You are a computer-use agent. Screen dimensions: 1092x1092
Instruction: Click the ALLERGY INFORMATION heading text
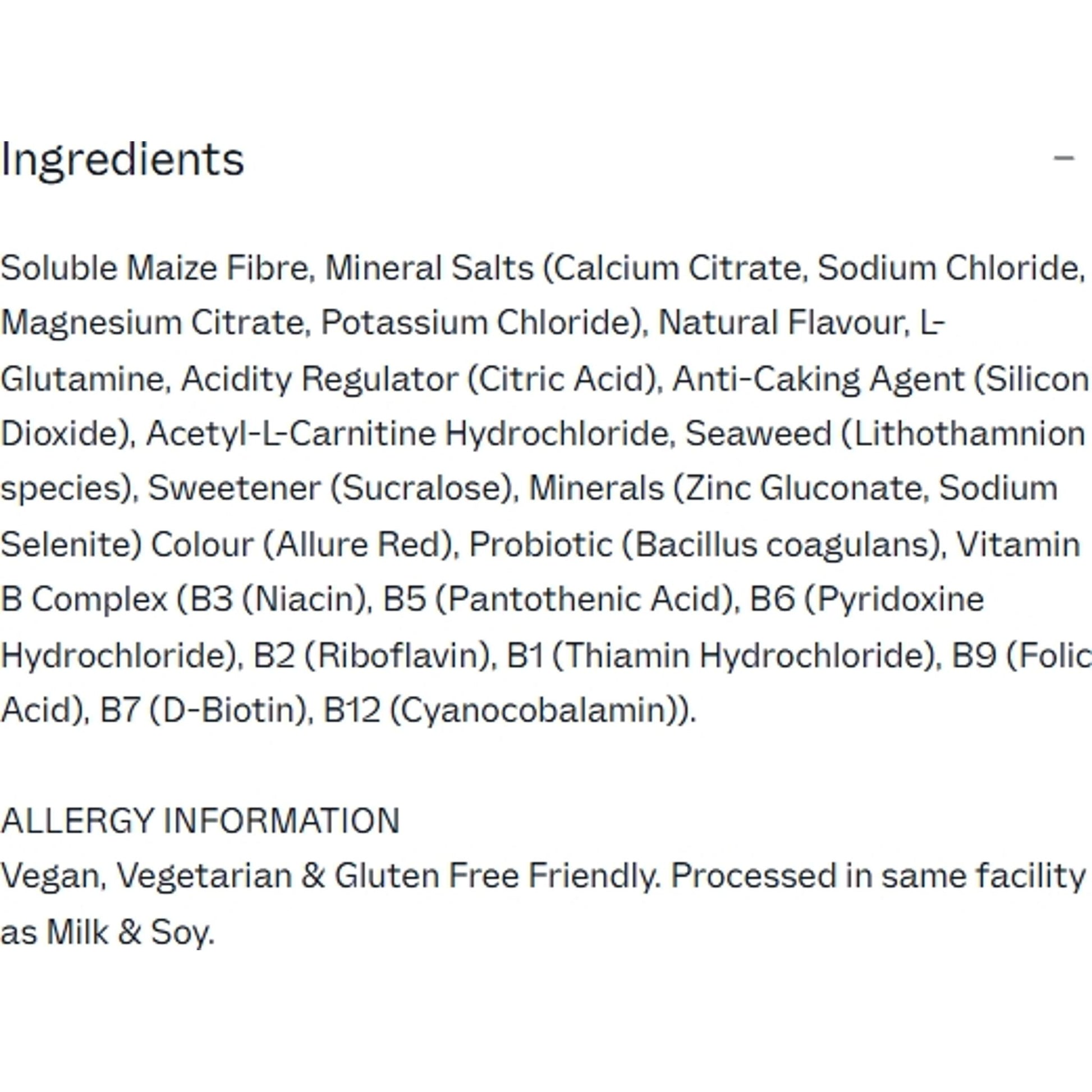click(200, 821)
